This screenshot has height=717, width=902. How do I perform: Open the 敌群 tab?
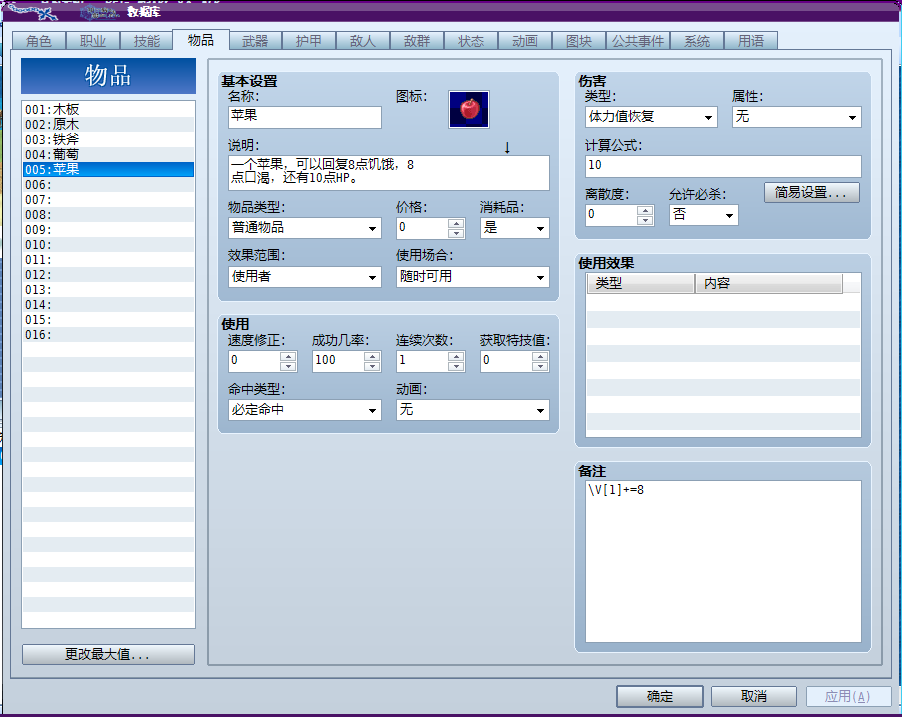[417, 41]
